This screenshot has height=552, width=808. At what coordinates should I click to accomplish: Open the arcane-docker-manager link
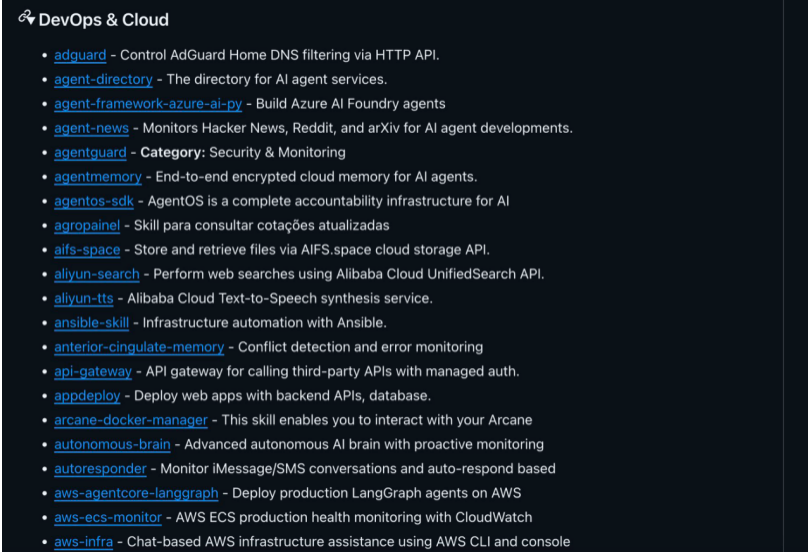[131, 420]
